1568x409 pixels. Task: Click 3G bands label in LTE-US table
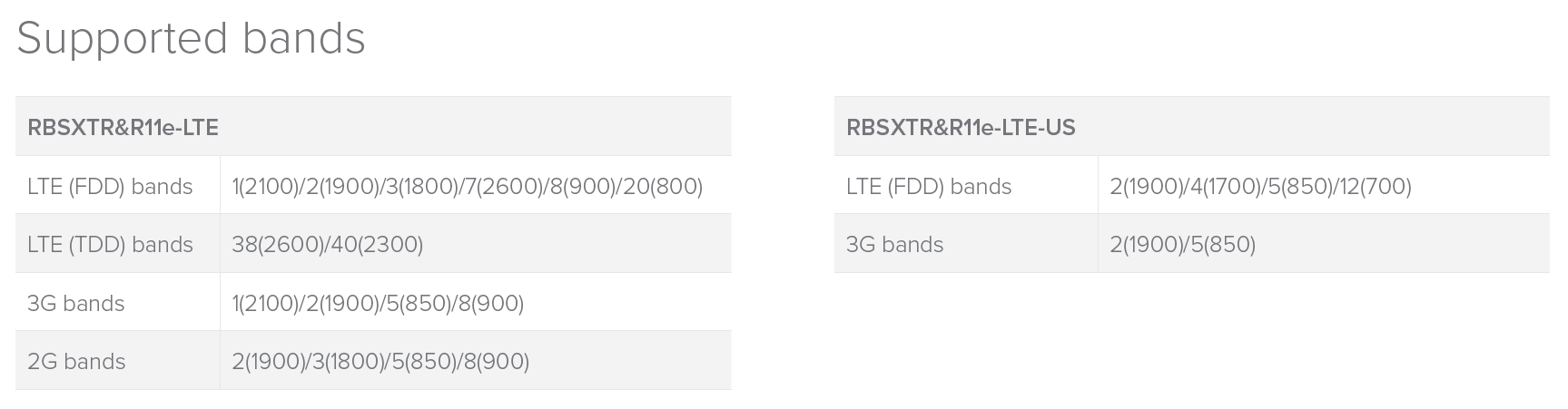click(894, 245)
